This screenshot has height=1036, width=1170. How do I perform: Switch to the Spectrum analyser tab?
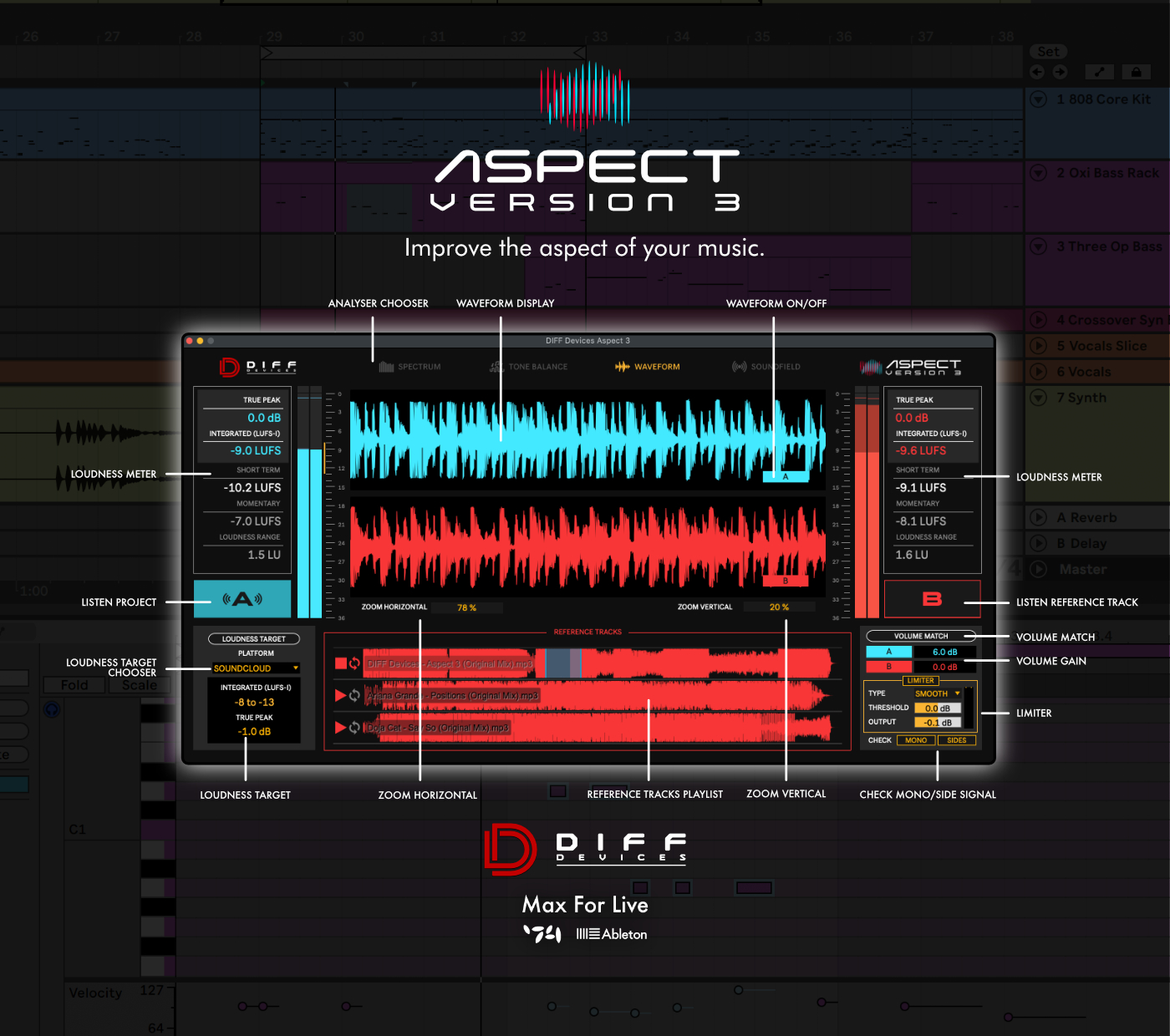pyautogui.click(x=409, y=367)
